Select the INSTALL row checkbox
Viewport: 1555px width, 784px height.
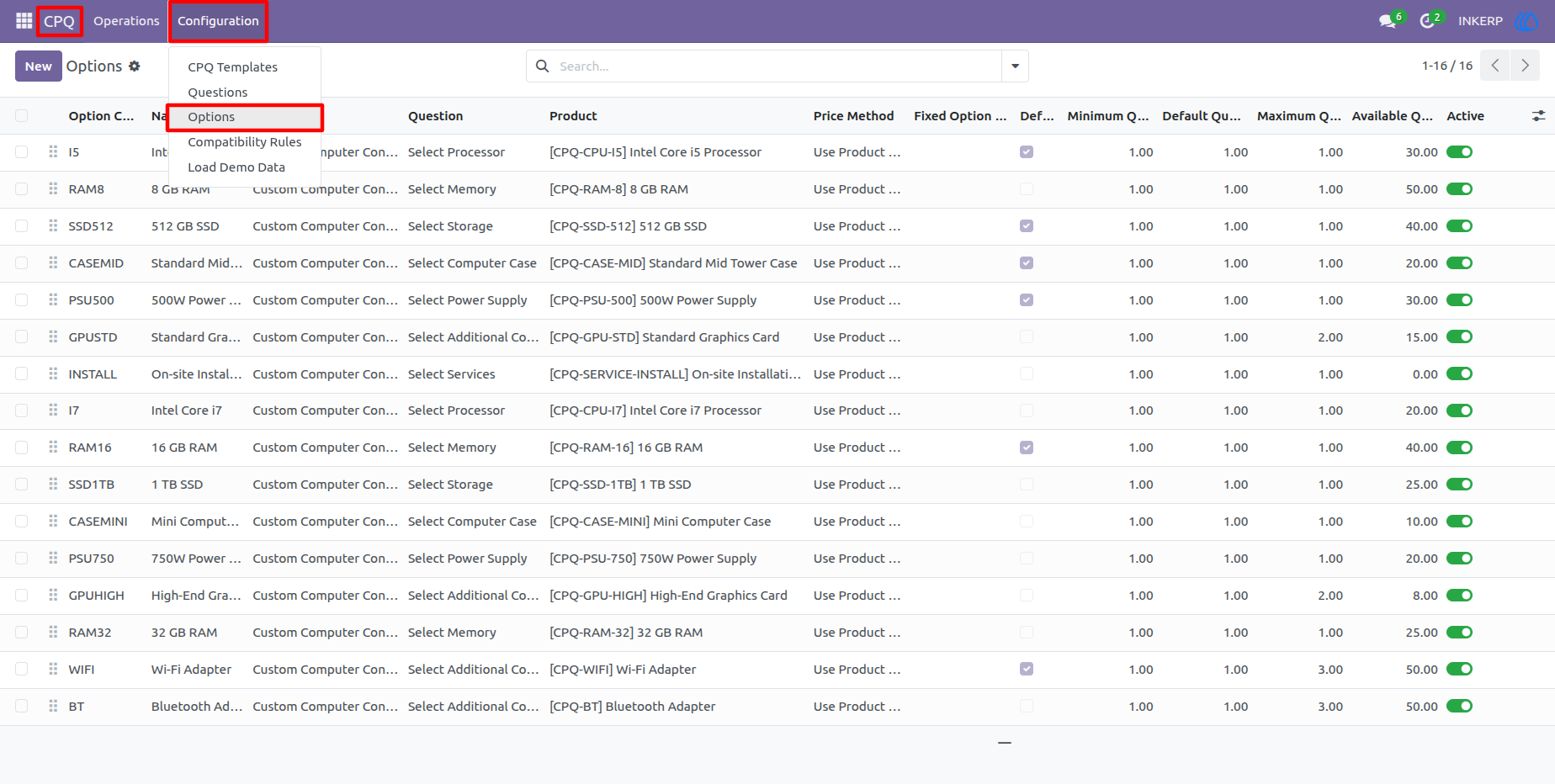tap(22, 373)
